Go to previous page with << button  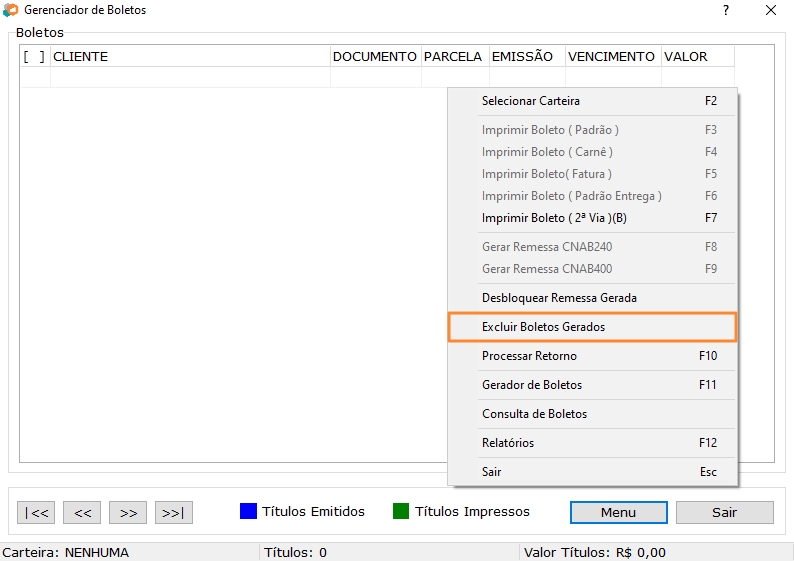(82, 513)
